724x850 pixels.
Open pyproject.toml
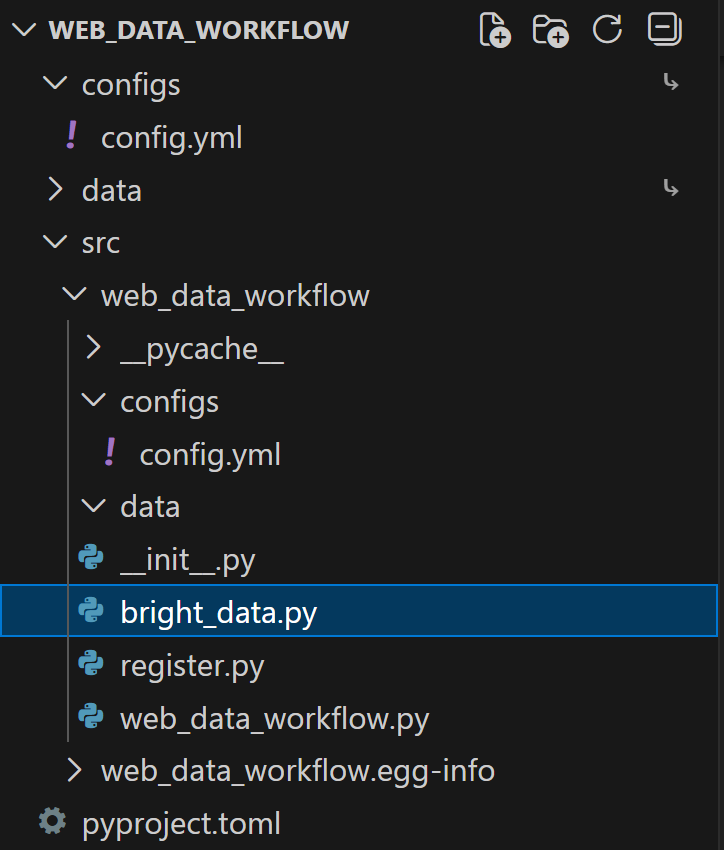click(180, 822)
